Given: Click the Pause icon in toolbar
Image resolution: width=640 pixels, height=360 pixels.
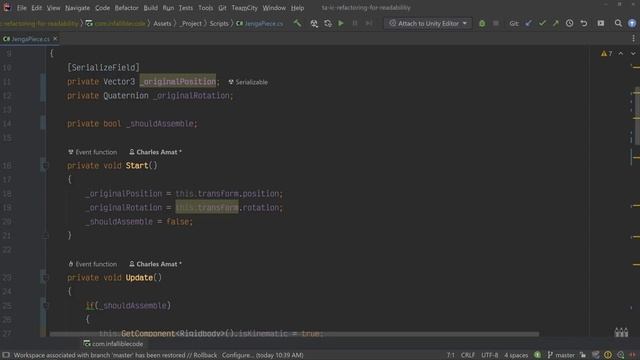Looking at the screenshot, I should 355,23.
